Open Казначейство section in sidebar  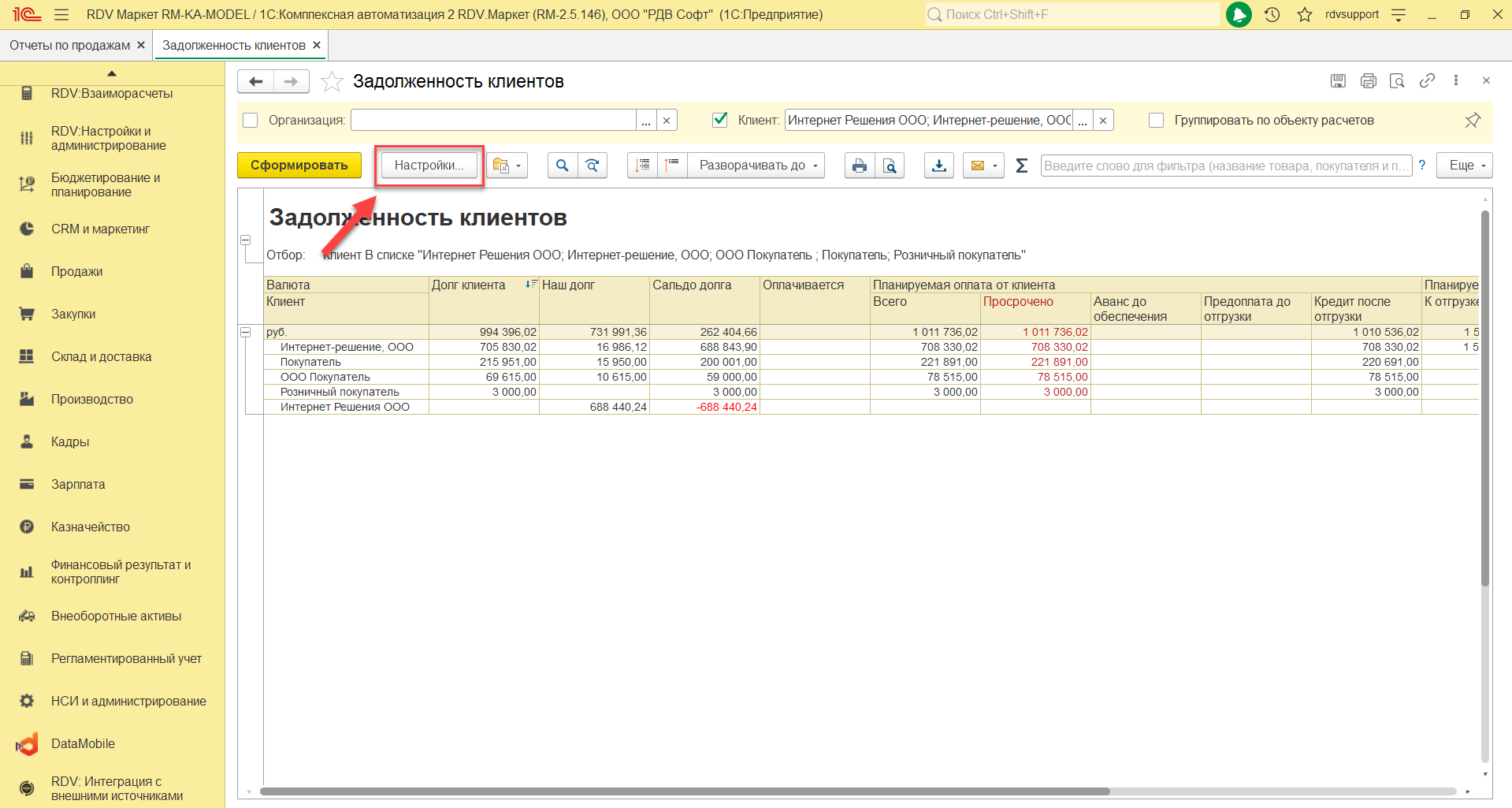click(91, 527)
